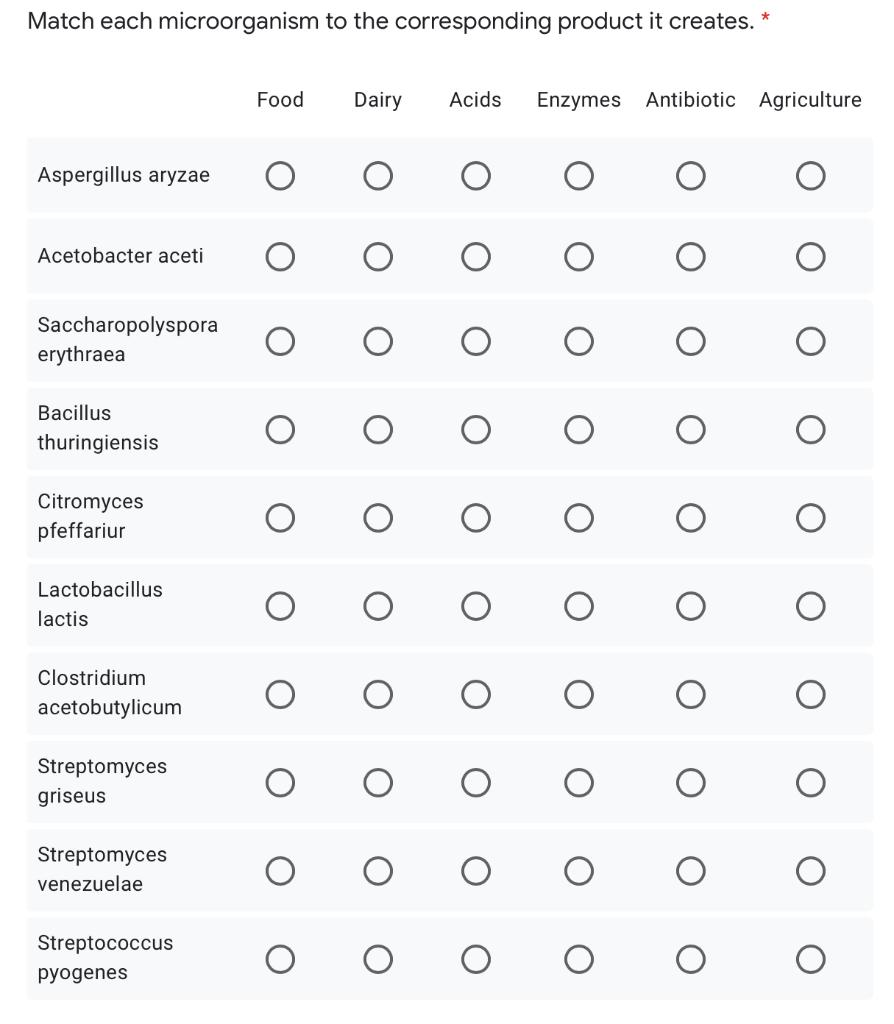This screenshot has height=1024, width=894.
Task: Select Food for Aspergillus aryzae
Action: (280, 174)
